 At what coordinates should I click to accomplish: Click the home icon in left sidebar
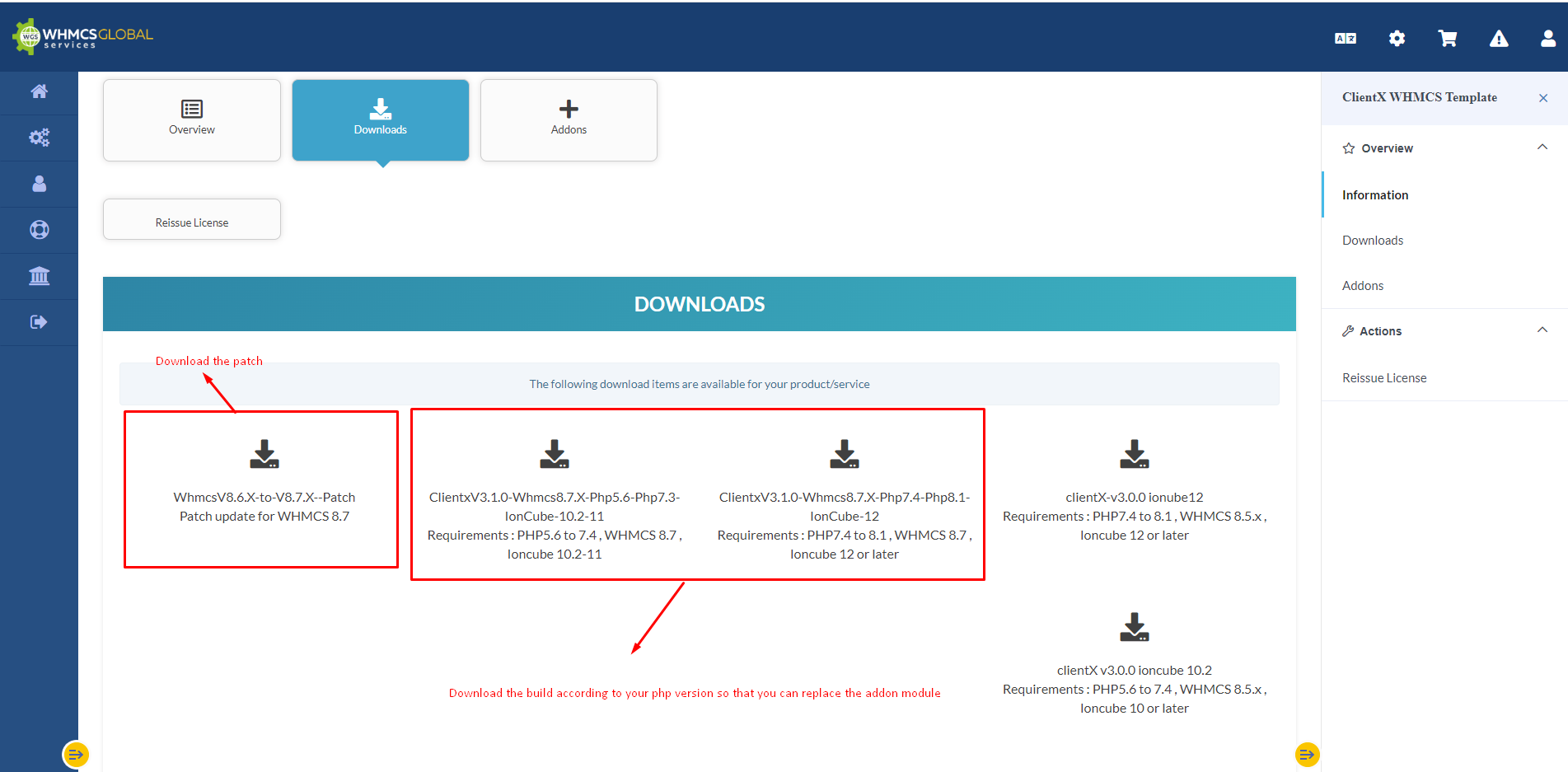(39, 91)
